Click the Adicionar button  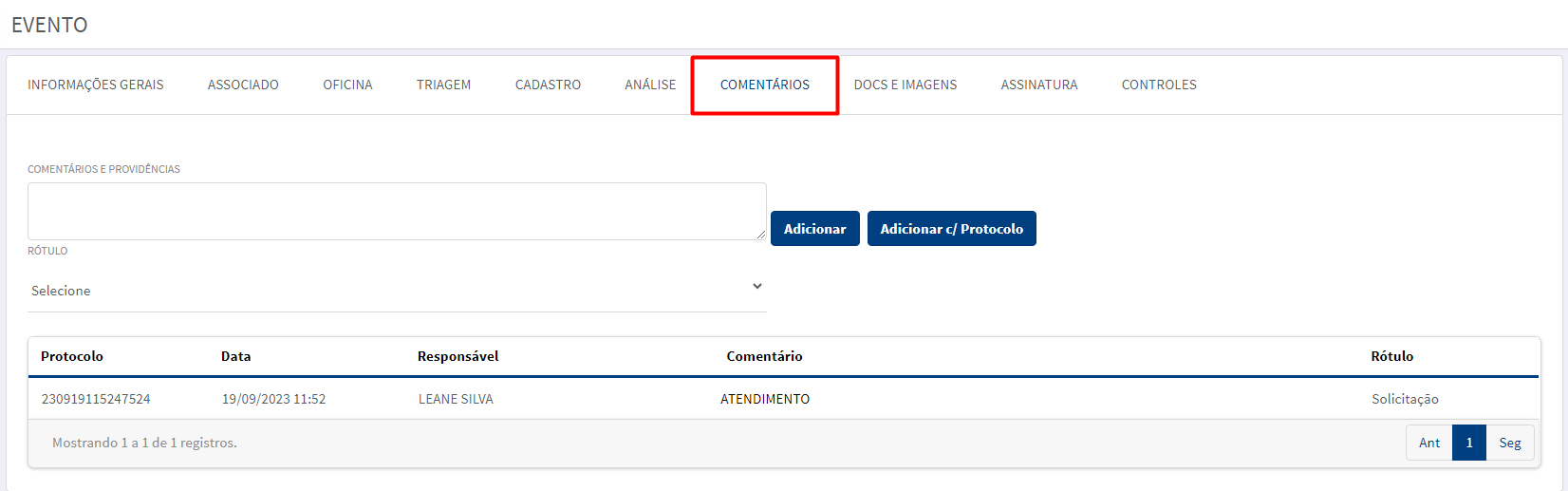815,229
